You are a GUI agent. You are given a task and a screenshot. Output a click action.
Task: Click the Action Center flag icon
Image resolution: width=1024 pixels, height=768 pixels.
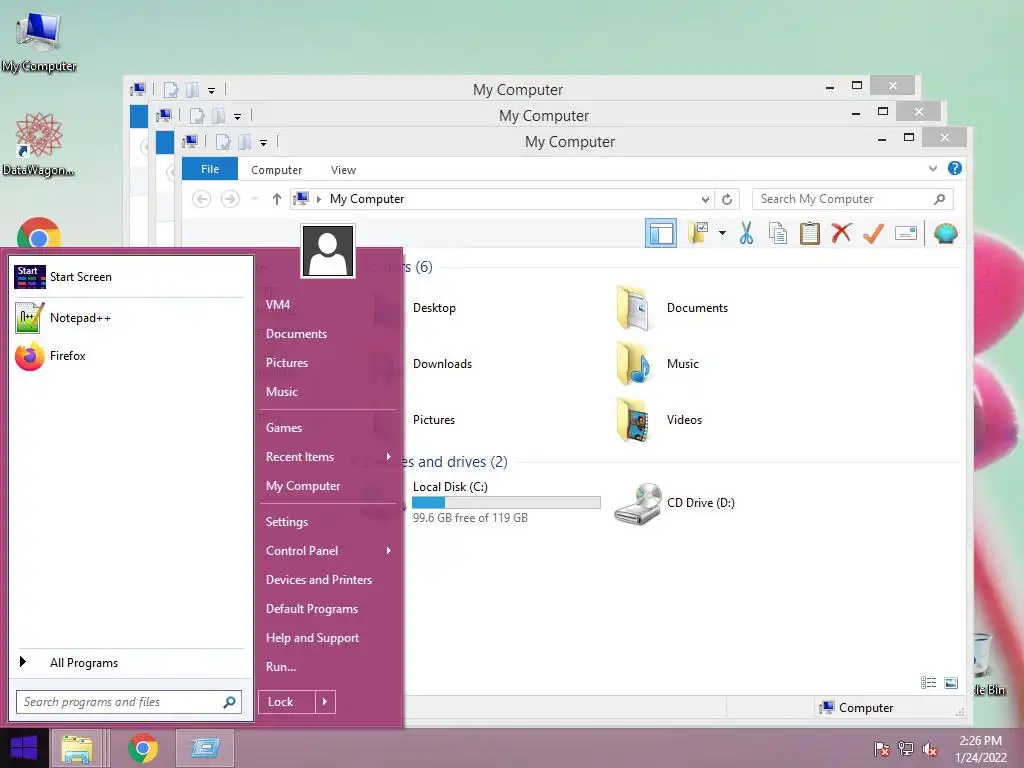point(882,749)
